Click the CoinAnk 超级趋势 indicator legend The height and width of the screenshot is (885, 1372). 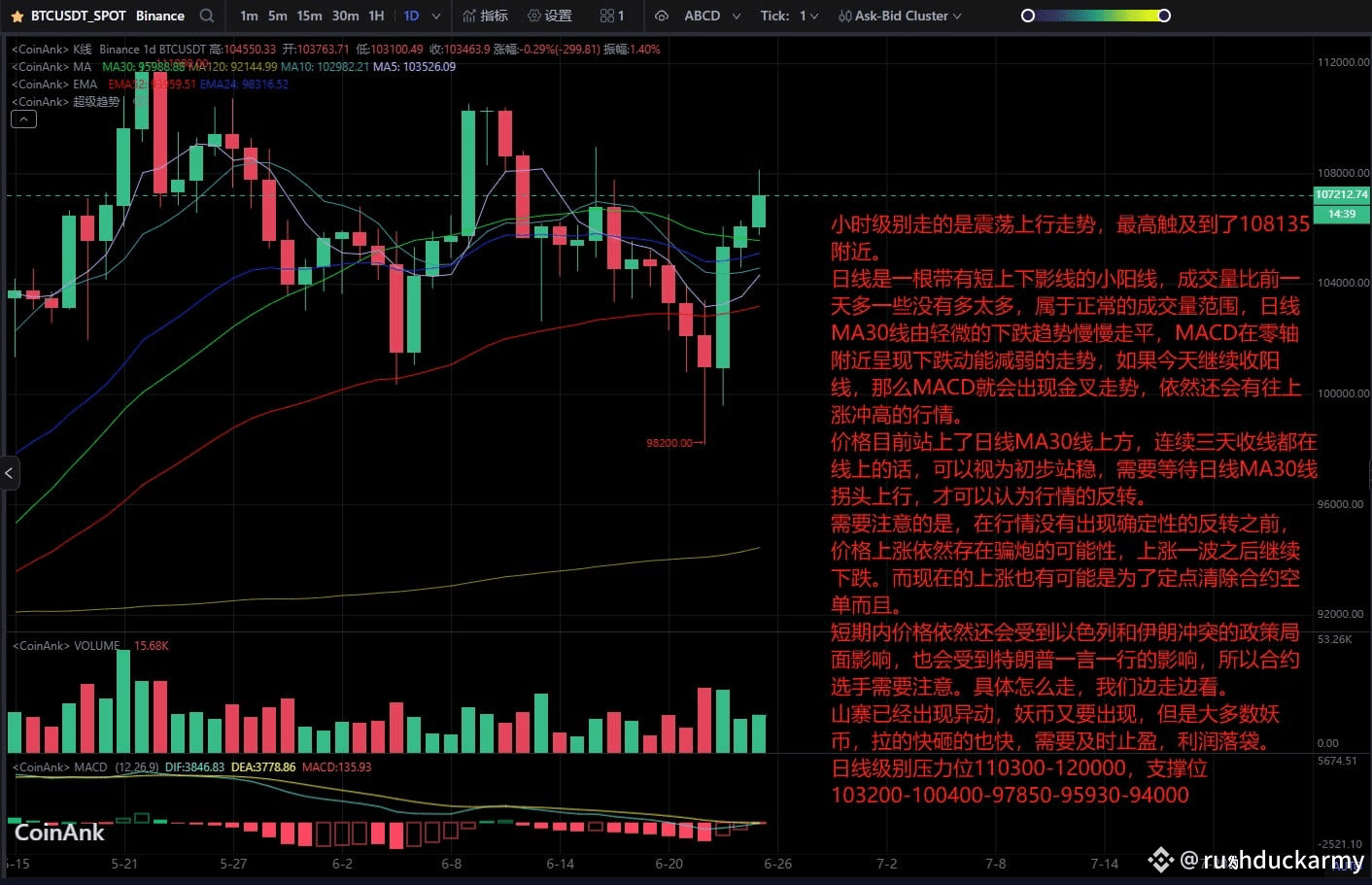pyautogui.click(x=66, y=101)
